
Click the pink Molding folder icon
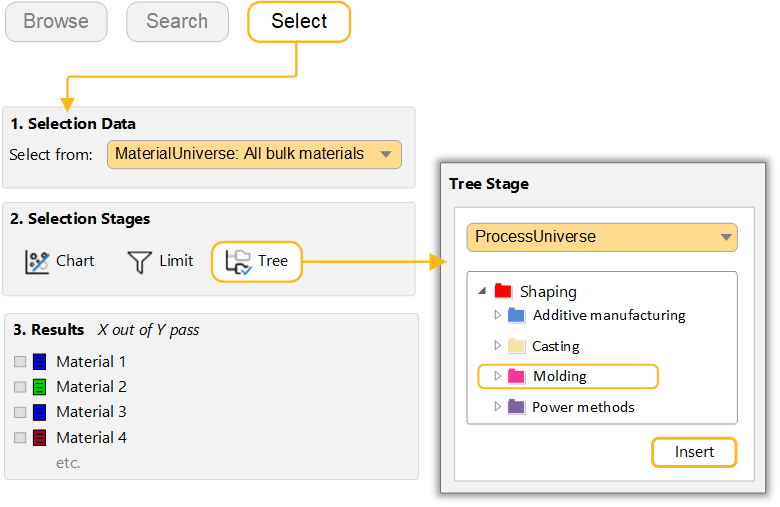(516, 376)
